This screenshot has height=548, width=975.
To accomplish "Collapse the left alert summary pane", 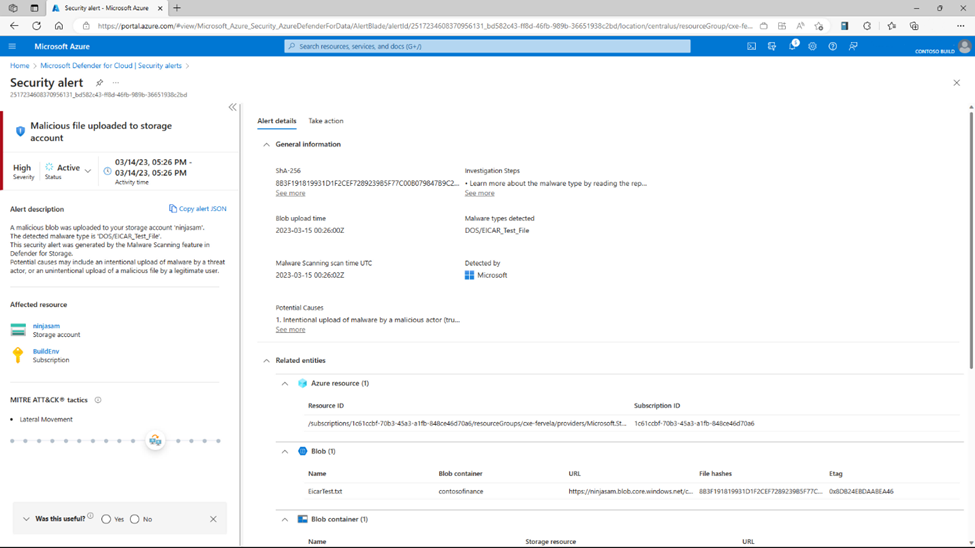I will [232, 107].
